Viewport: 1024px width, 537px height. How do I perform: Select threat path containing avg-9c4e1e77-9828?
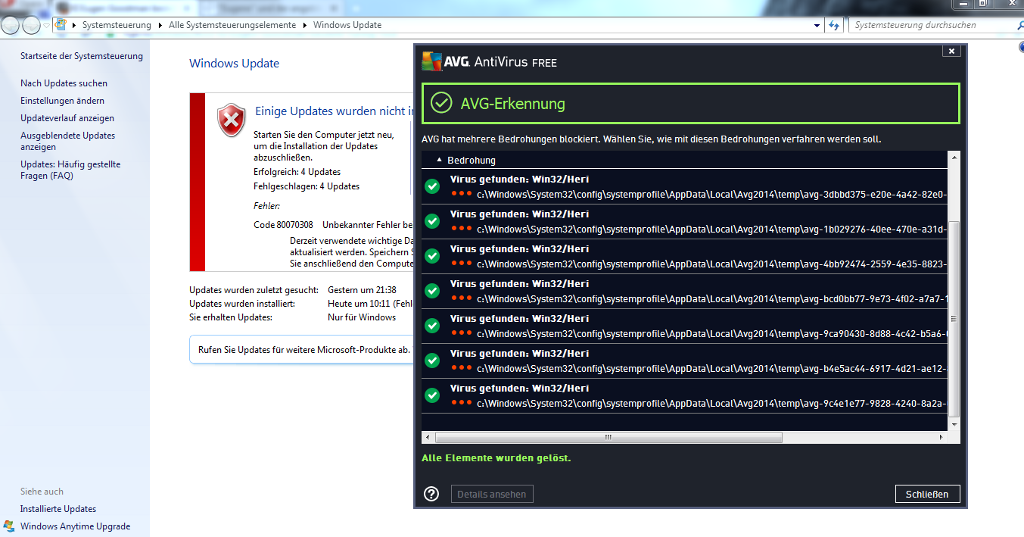(x=711, y=404)
